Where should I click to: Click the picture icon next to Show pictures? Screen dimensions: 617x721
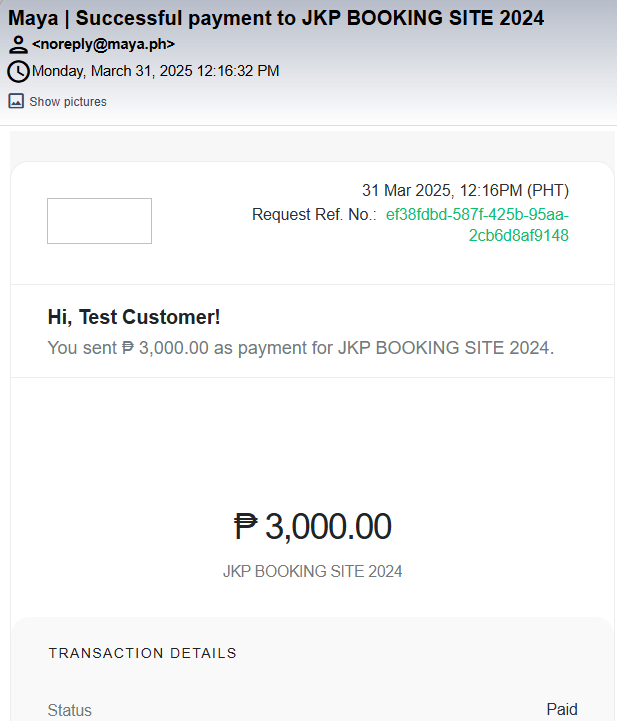tap(16, 101)
